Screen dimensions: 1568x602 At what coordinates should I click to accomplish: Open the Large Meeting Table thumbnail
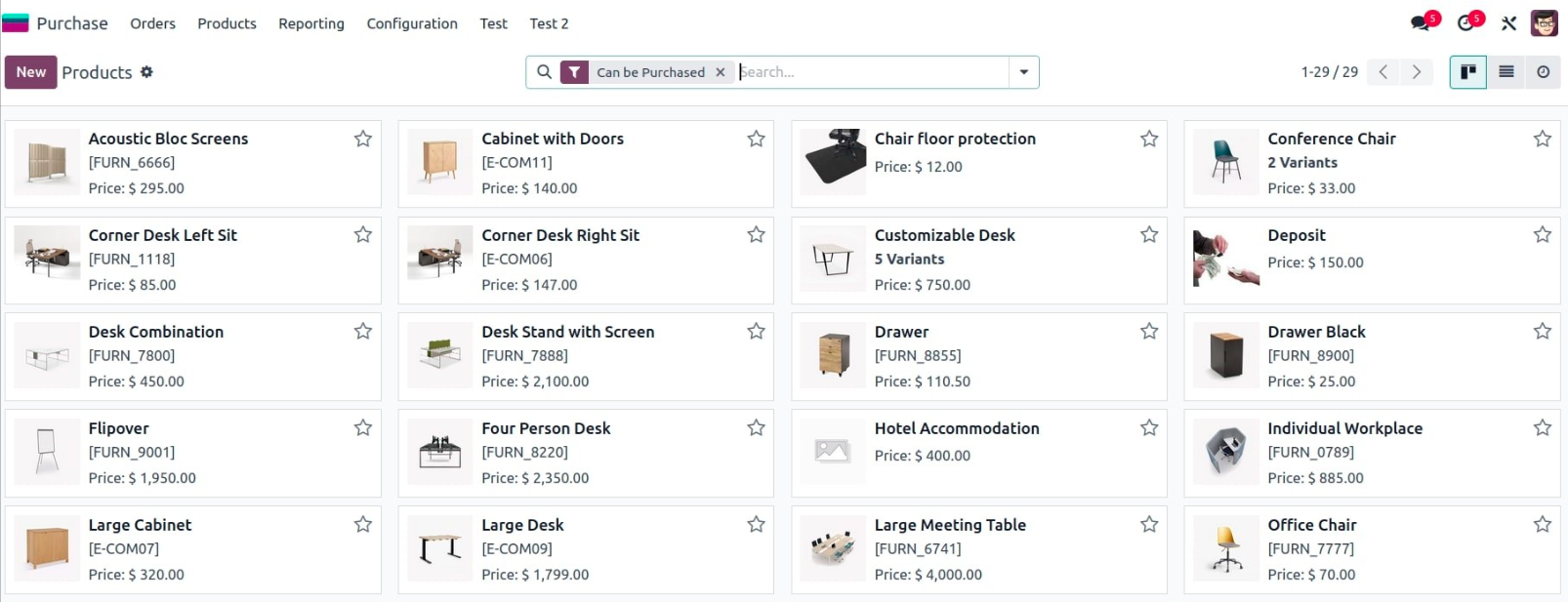(x=833, y=548)
